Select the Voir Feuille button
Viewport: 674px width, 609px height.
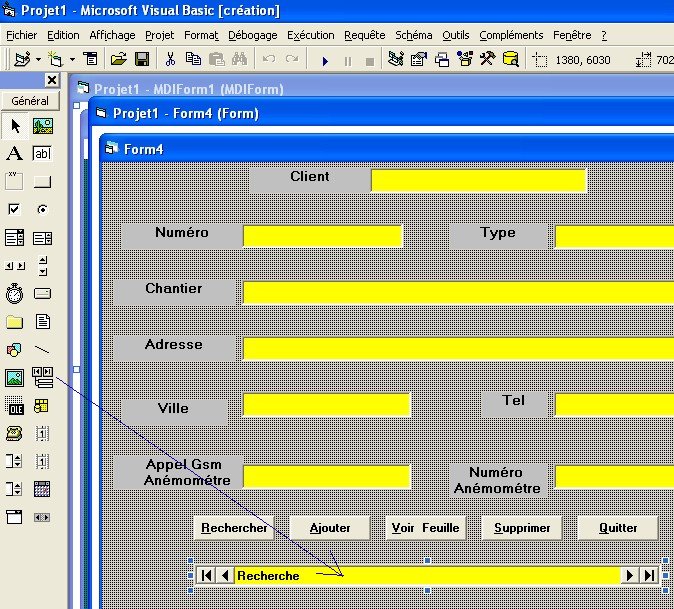point(426,528)
